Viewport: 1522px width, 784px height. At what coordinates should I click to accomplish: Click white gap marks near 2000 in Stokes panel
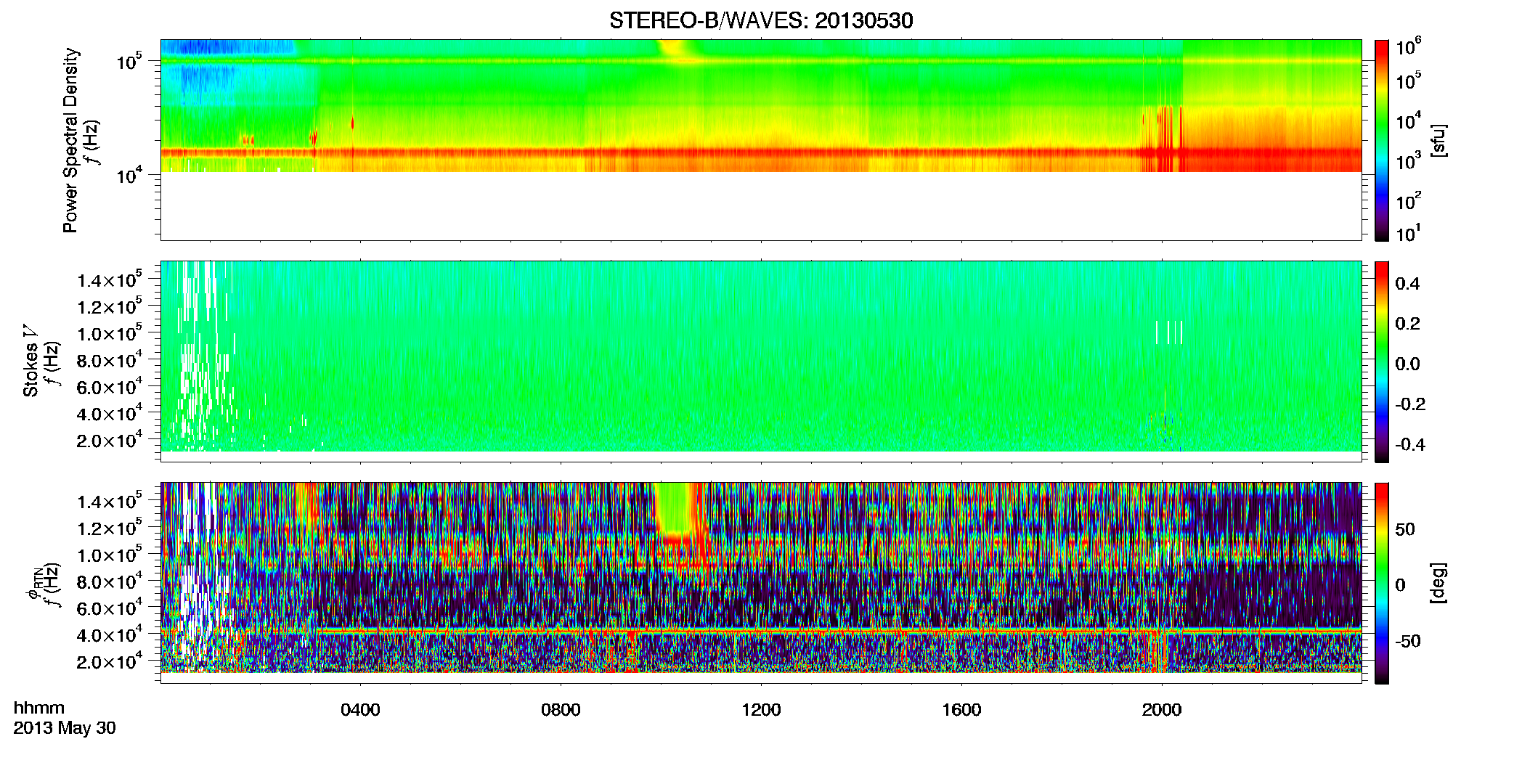click(1169, 332)
